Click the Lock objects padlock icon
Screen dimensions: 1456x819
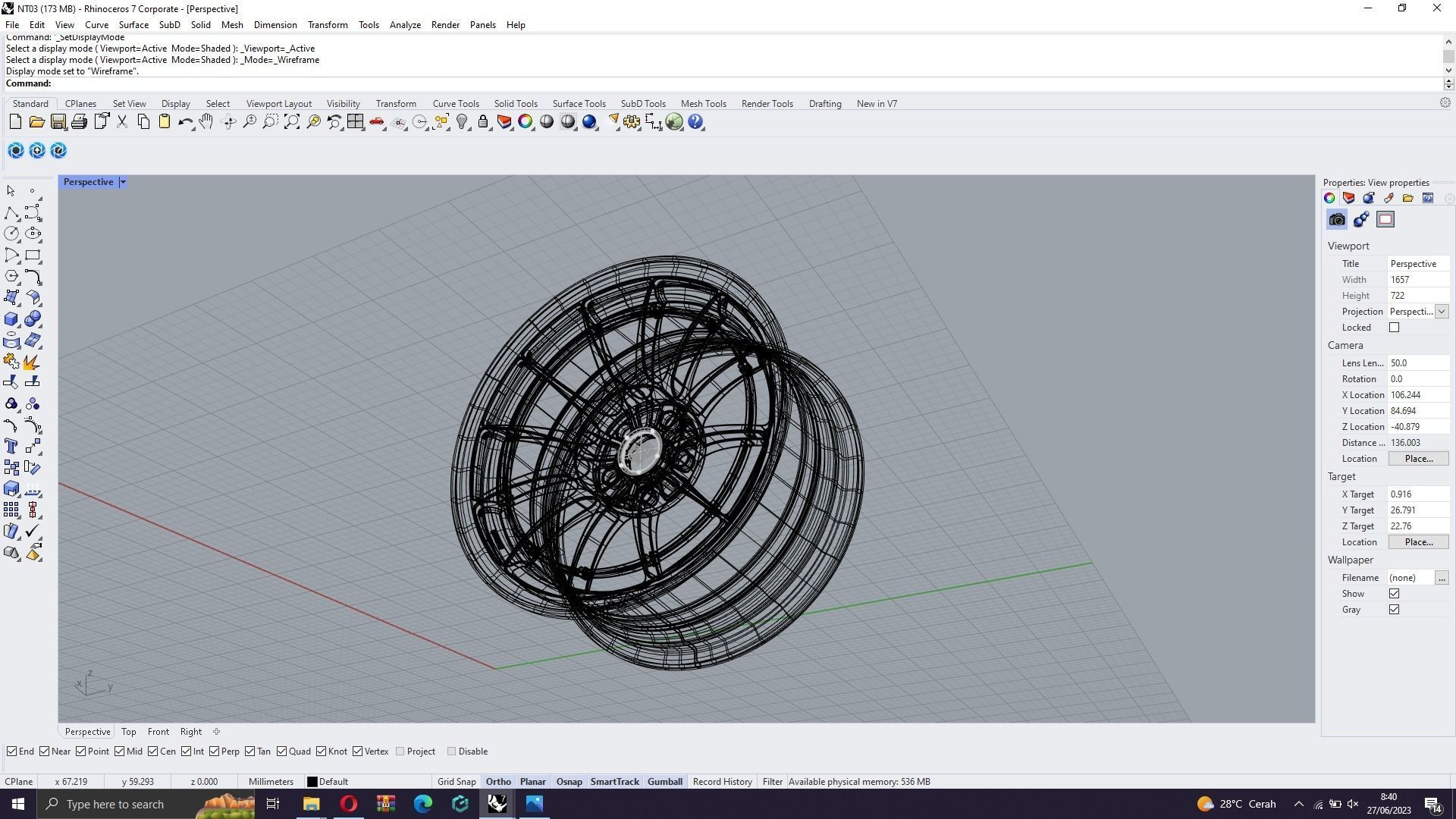[x=483, y=122]
